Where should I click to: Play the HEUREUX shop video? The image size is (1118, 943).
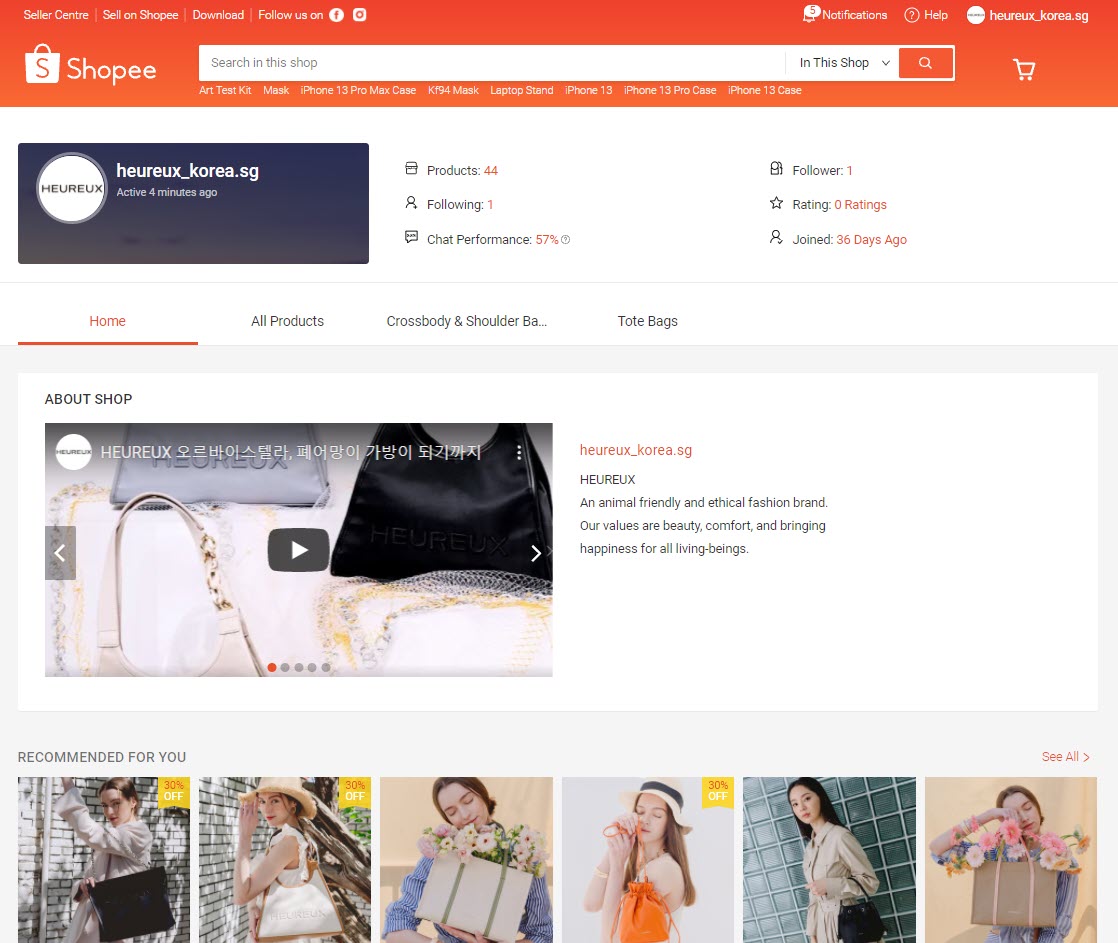(x=298, y=550)
